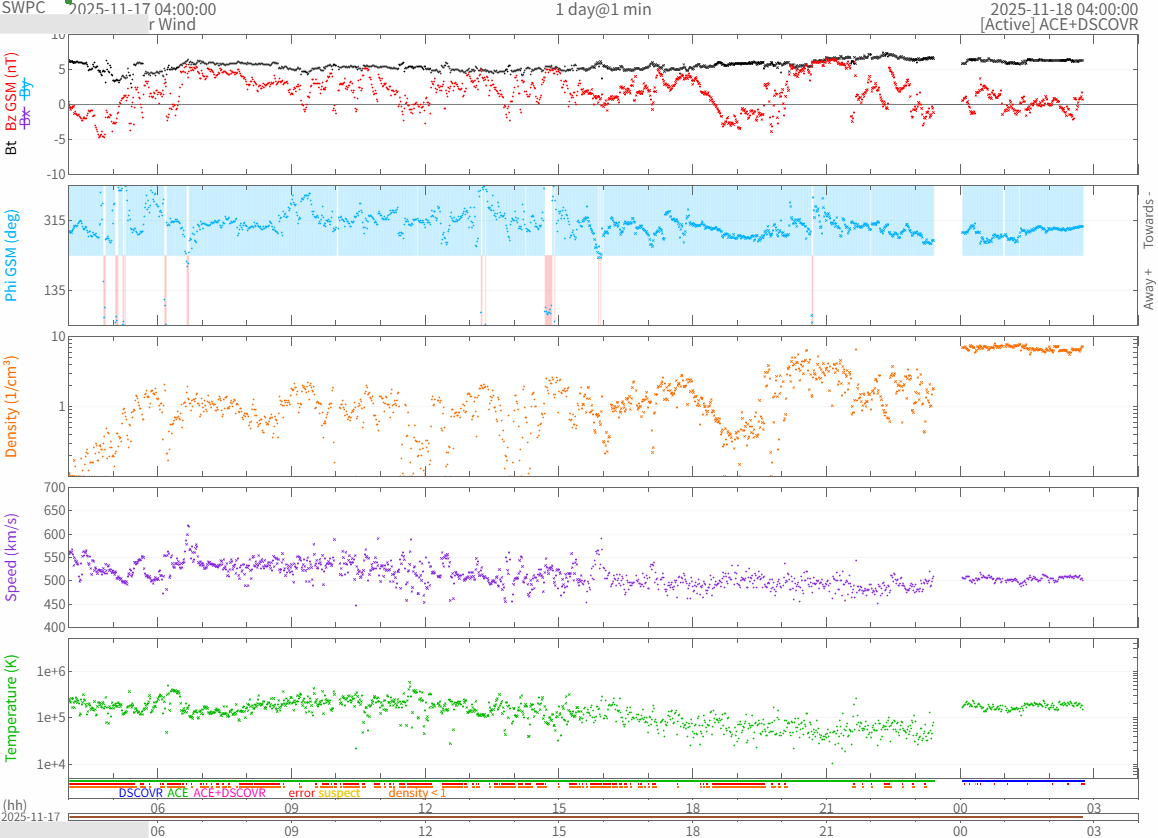Click the 12 hour mark on the time axis
Viewport: 1158px width, 838px height.
coord(425,807)
